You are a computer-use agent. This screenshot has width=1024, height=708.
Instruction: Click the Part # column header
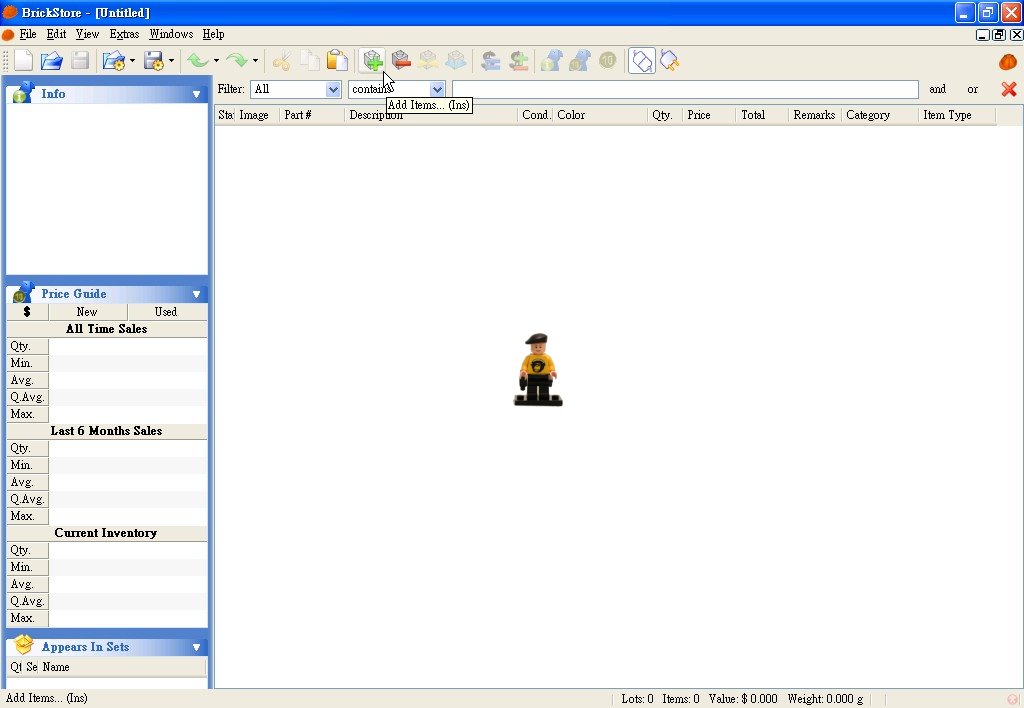(312, 115)
